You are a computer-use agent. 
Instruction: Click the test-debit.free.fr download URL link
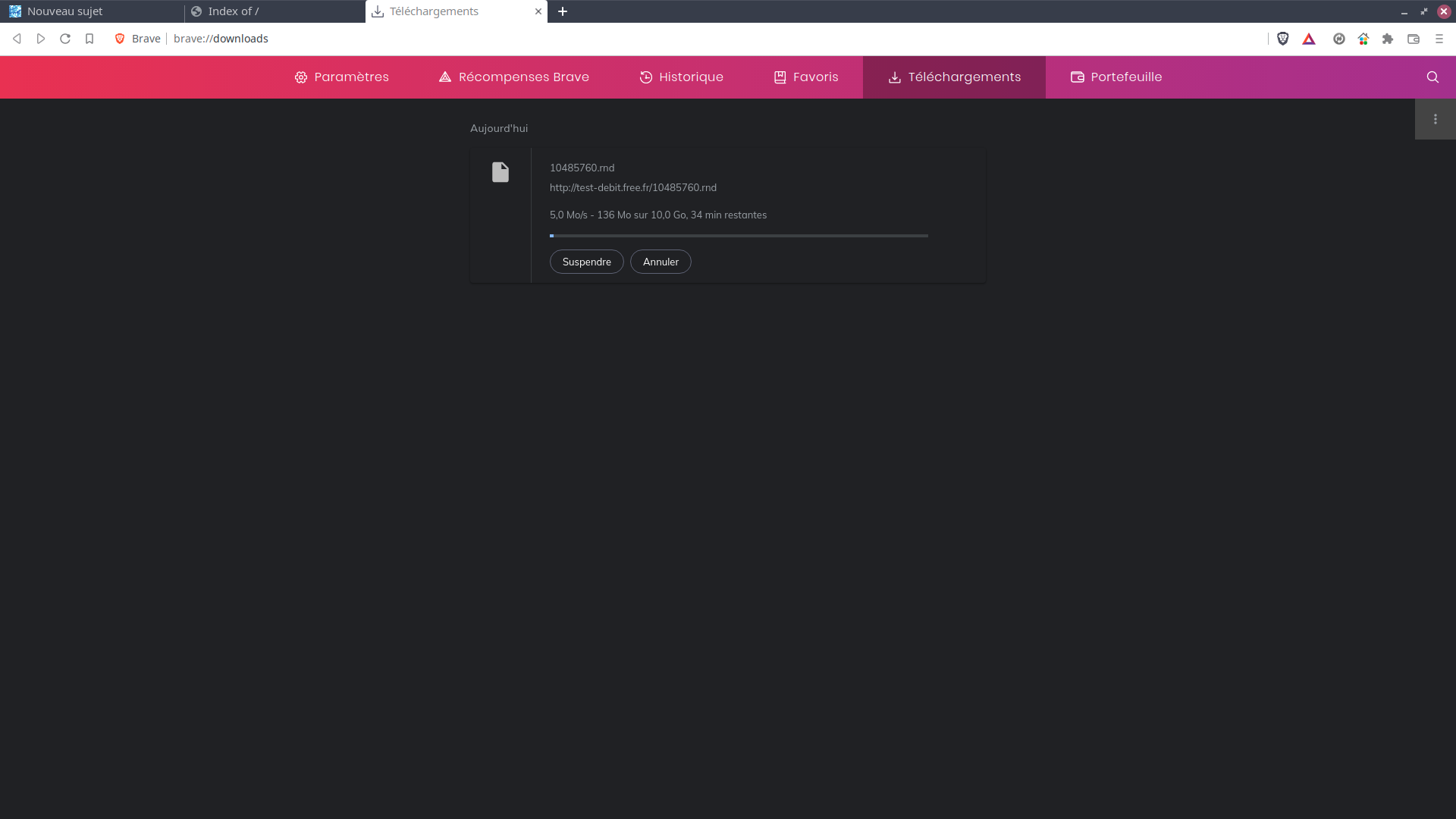[632, 187]
